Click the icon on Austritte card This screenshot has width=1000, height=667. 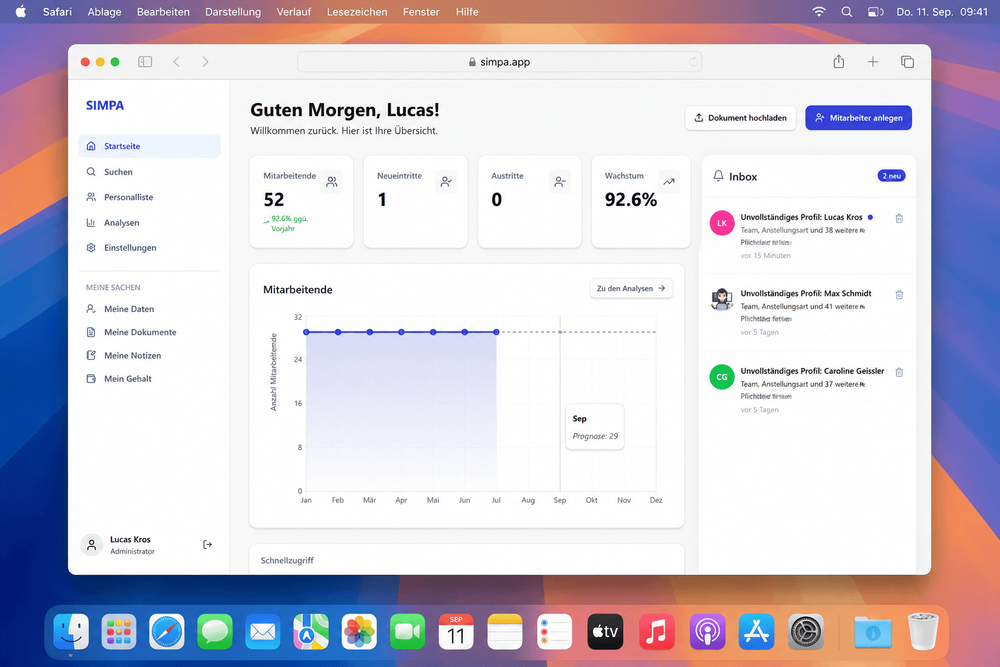pos(559,182)
